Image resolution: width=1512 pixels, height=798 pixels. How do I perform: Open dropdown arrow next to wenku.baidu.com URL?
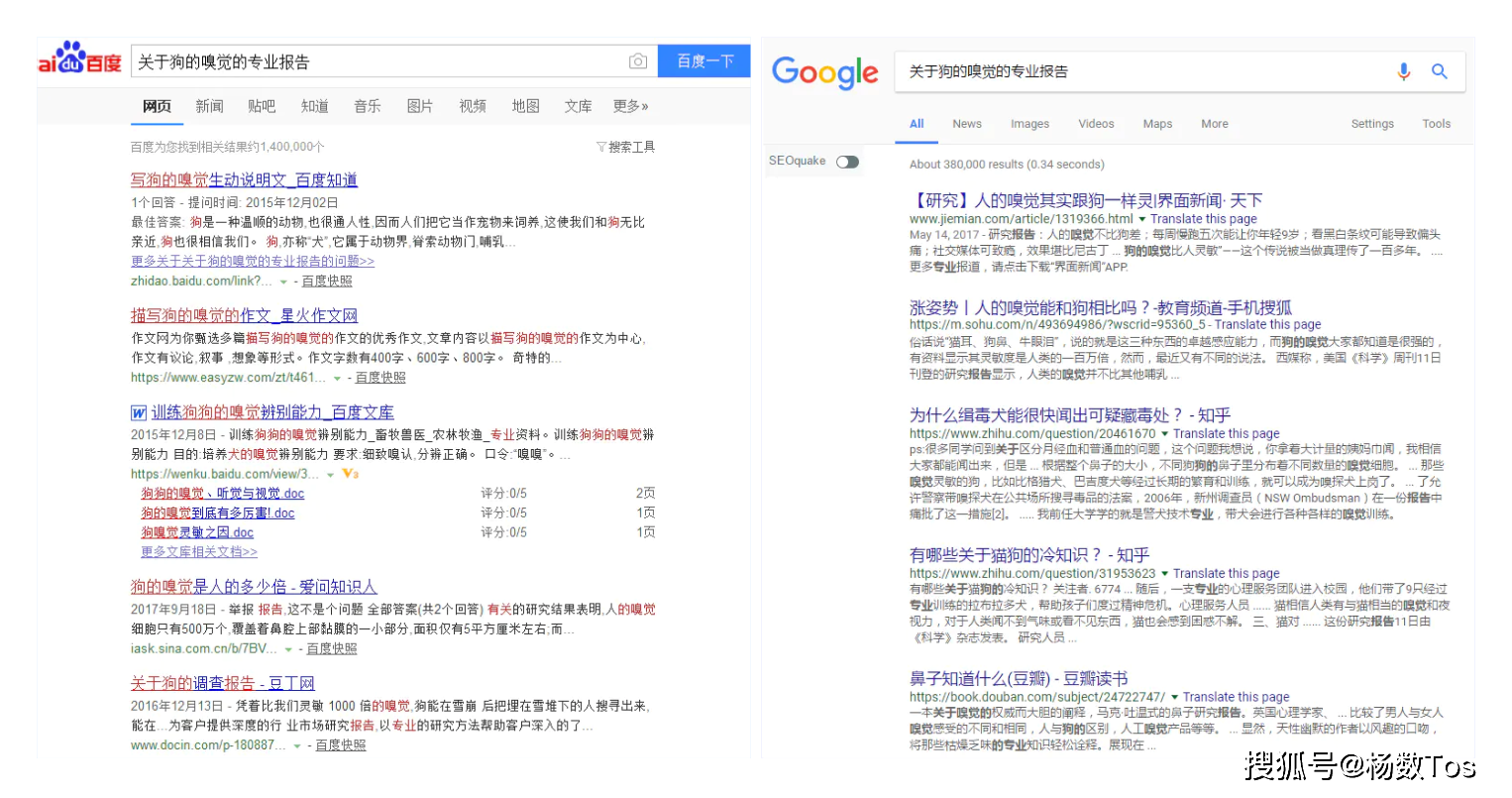(x=330, y=475)
